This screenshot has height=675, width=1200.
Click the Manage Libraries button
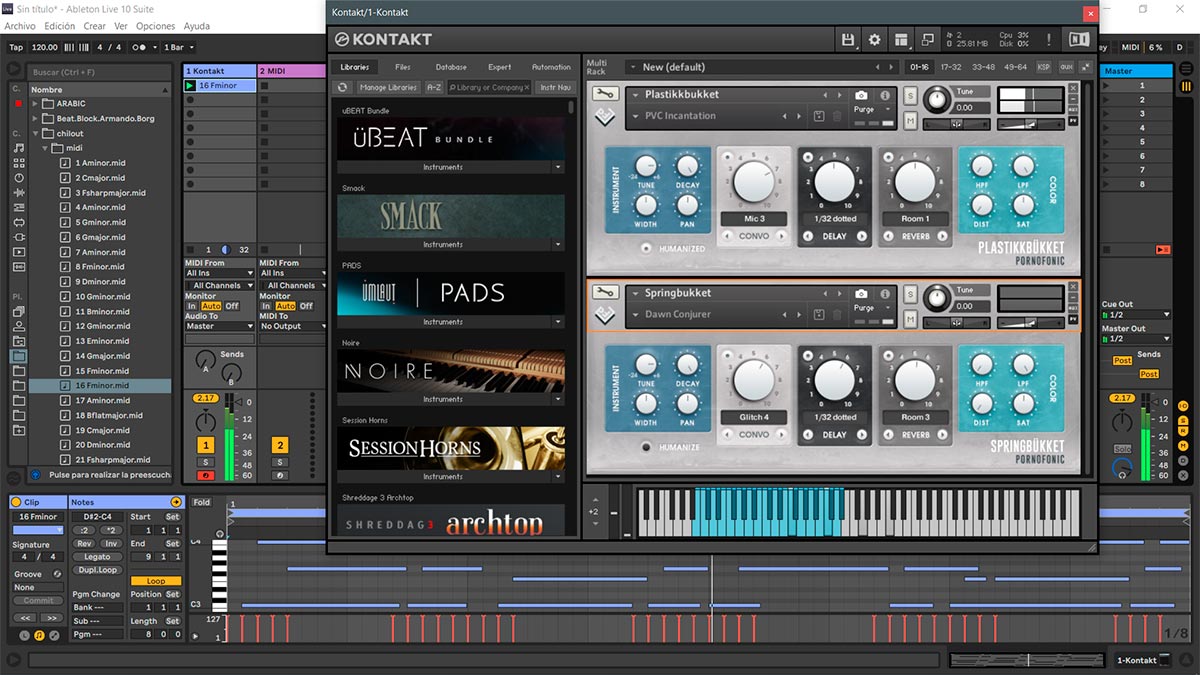(387, 88)
